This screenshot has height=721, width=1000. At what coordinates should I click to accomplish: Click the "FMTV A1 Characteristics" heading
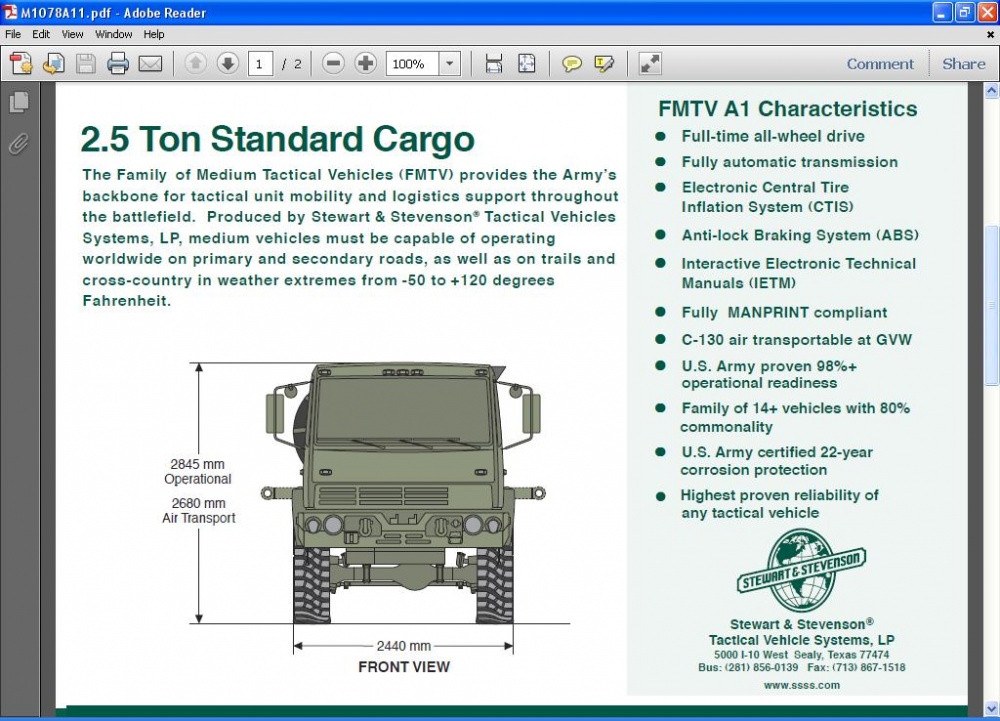788,109
